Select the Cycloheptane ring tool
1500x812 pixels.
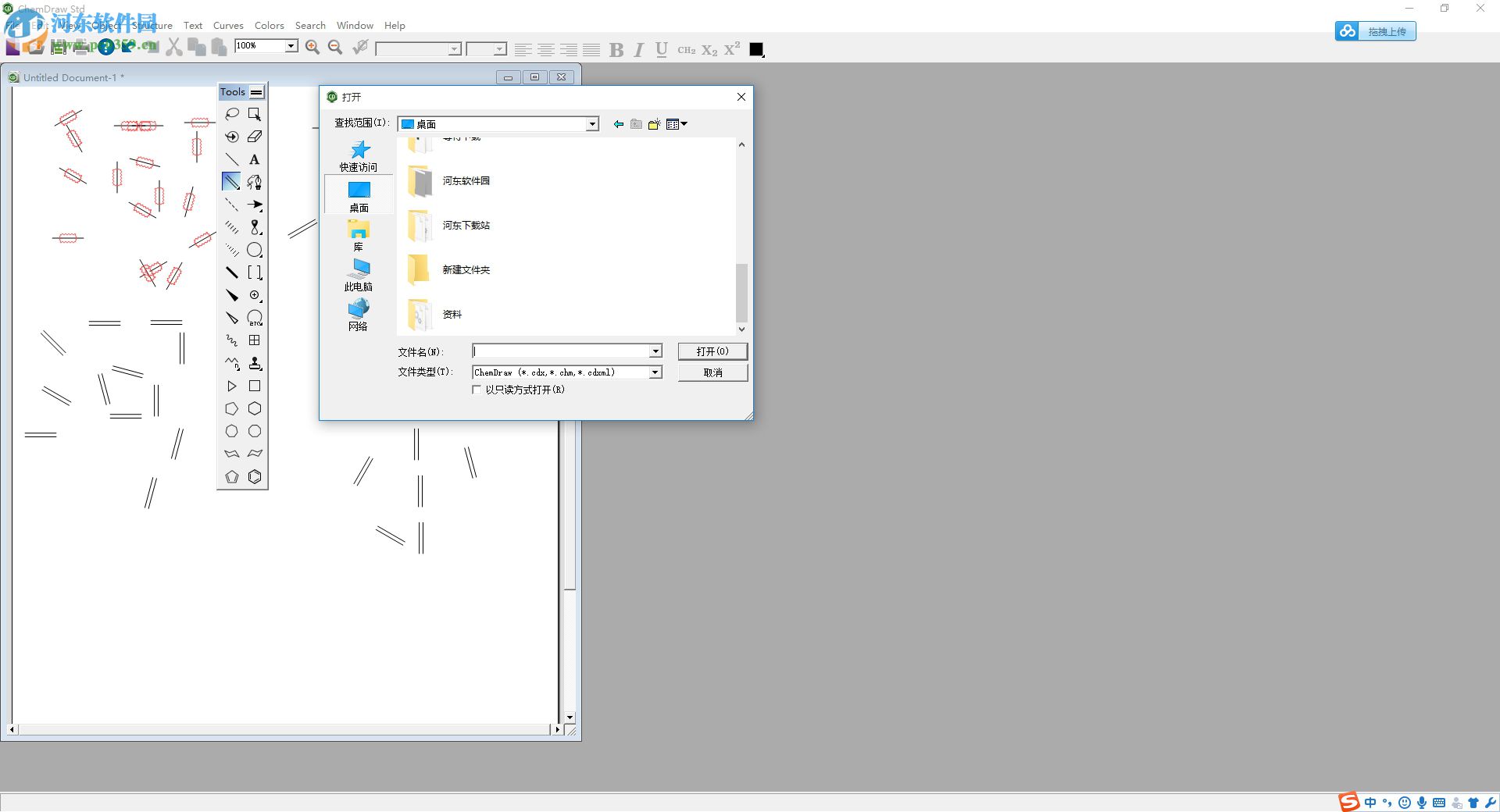click(x=232, y=431)
